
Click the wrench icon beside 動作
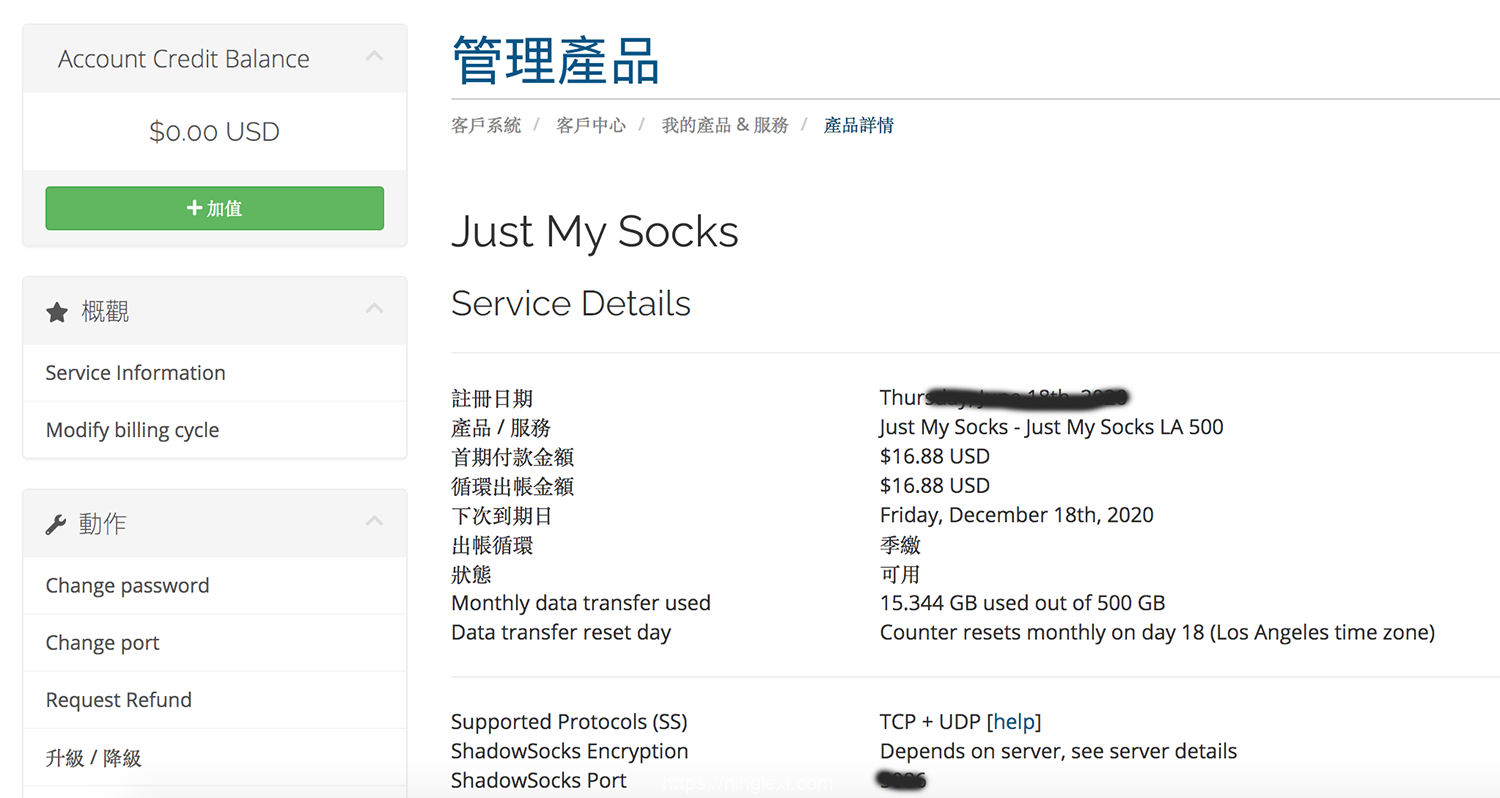(x=56, y=524)
